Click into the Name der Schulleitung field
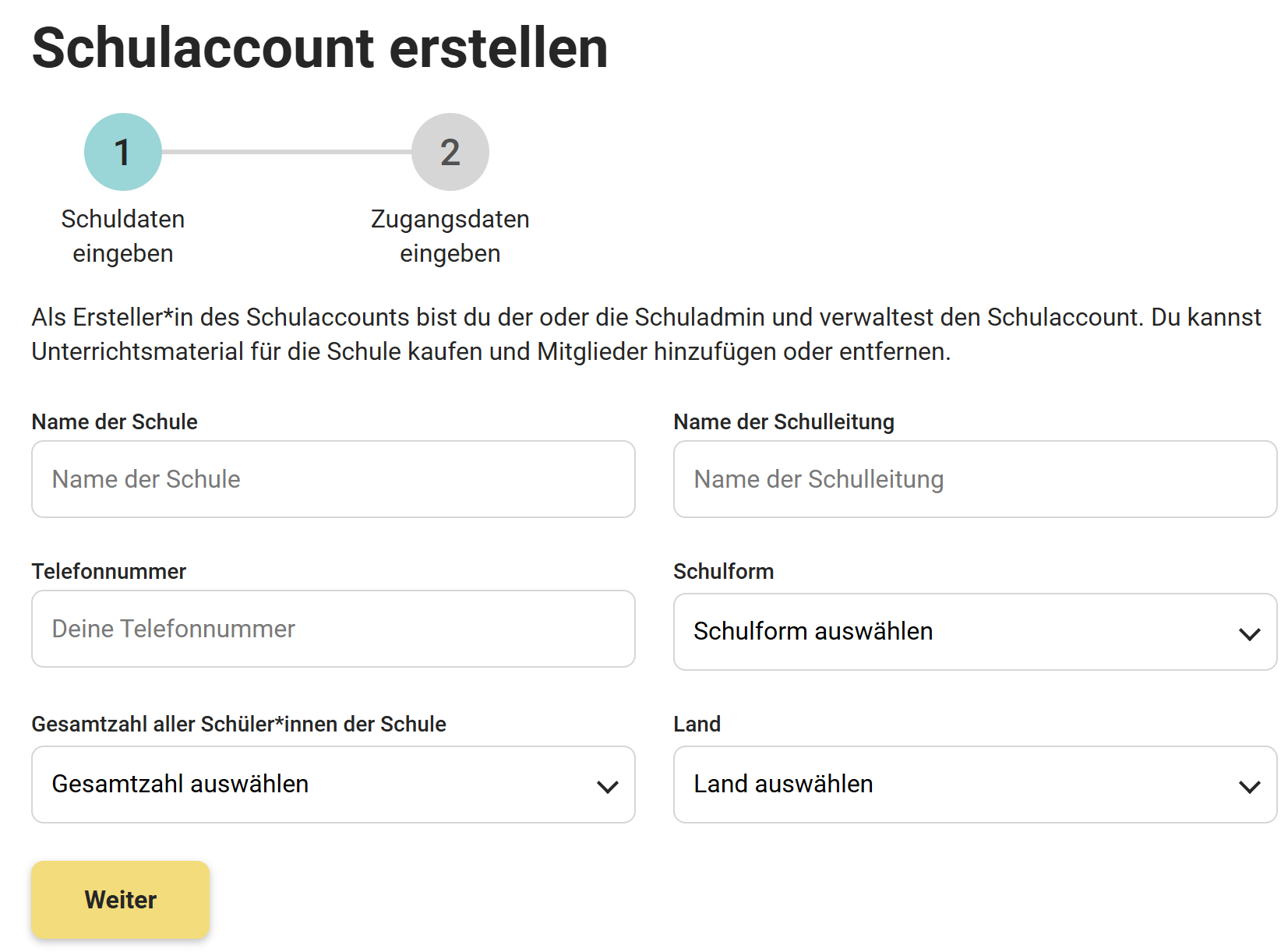1288x952 pixels. point(974,479)
